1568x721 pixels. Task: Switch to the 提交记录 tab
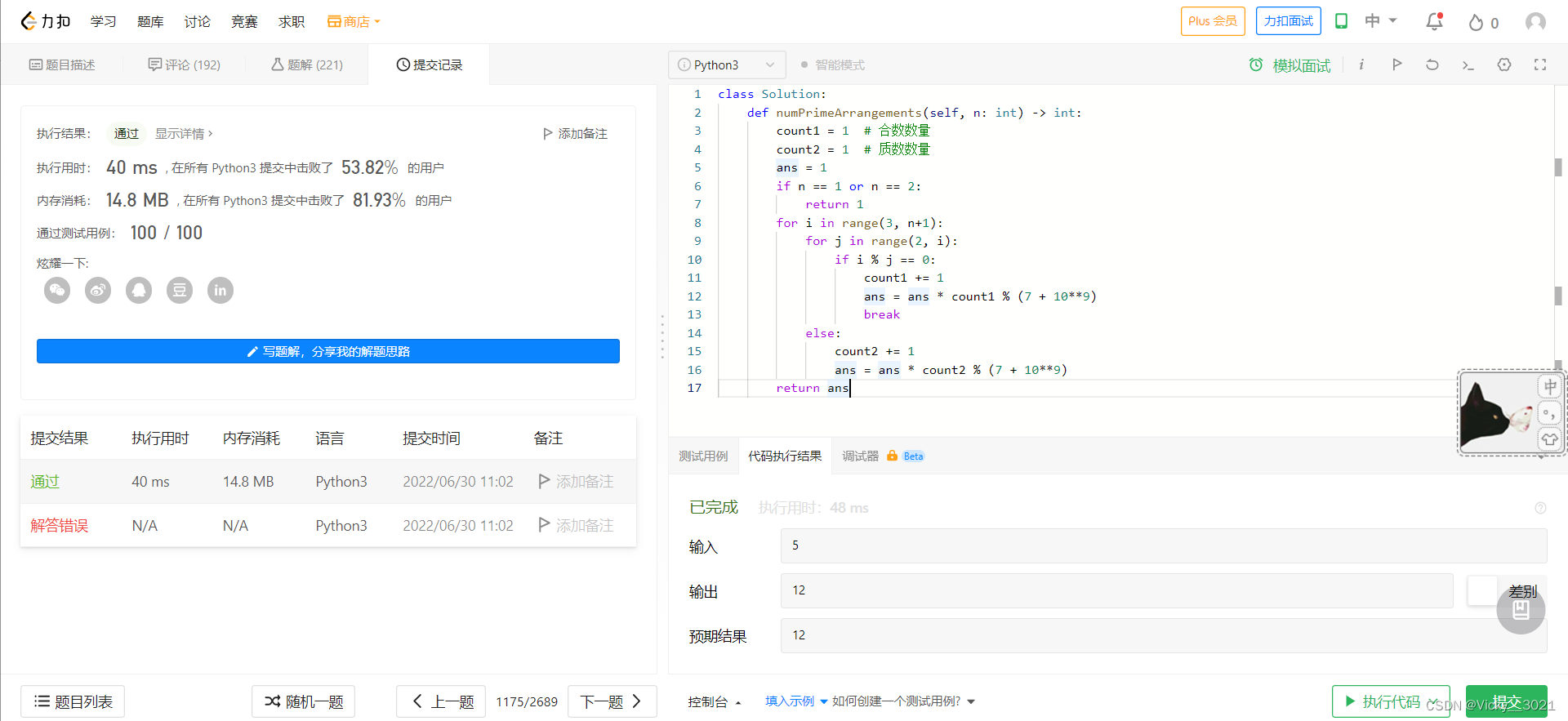click(430, 65)
